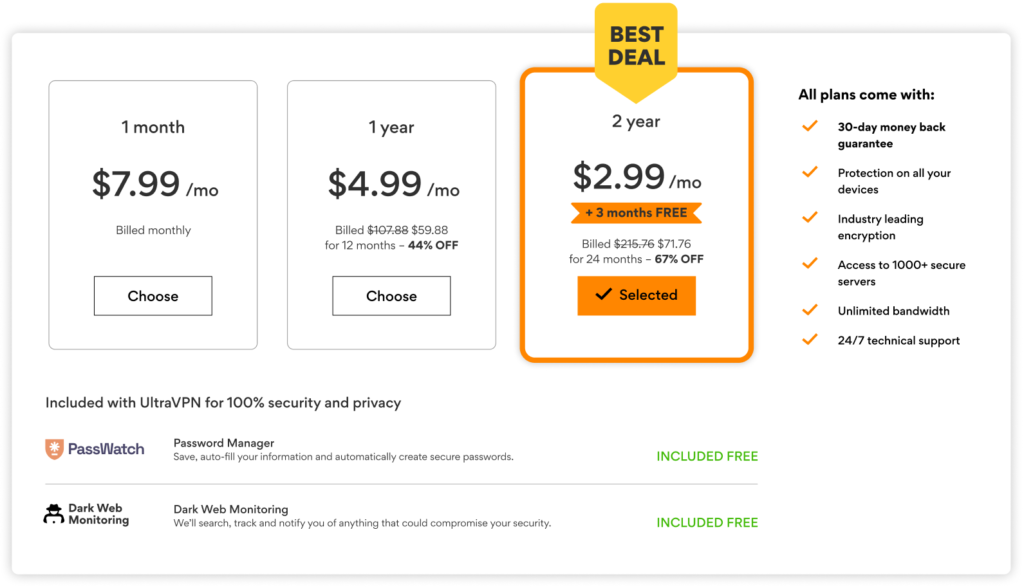Click the Dark Web Monitoring spy icon
Image resolution: width=1024 pixels, height=588 pixels.
click(x=55, y=513)
